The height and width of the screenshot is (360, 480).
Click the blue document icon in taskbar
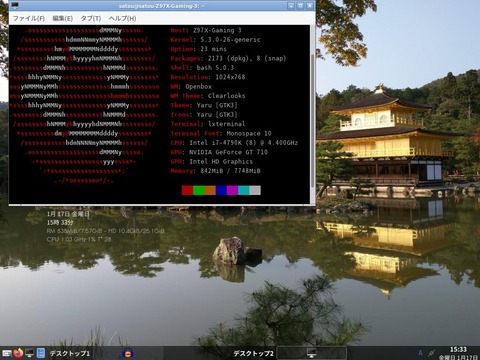point(41,353)
